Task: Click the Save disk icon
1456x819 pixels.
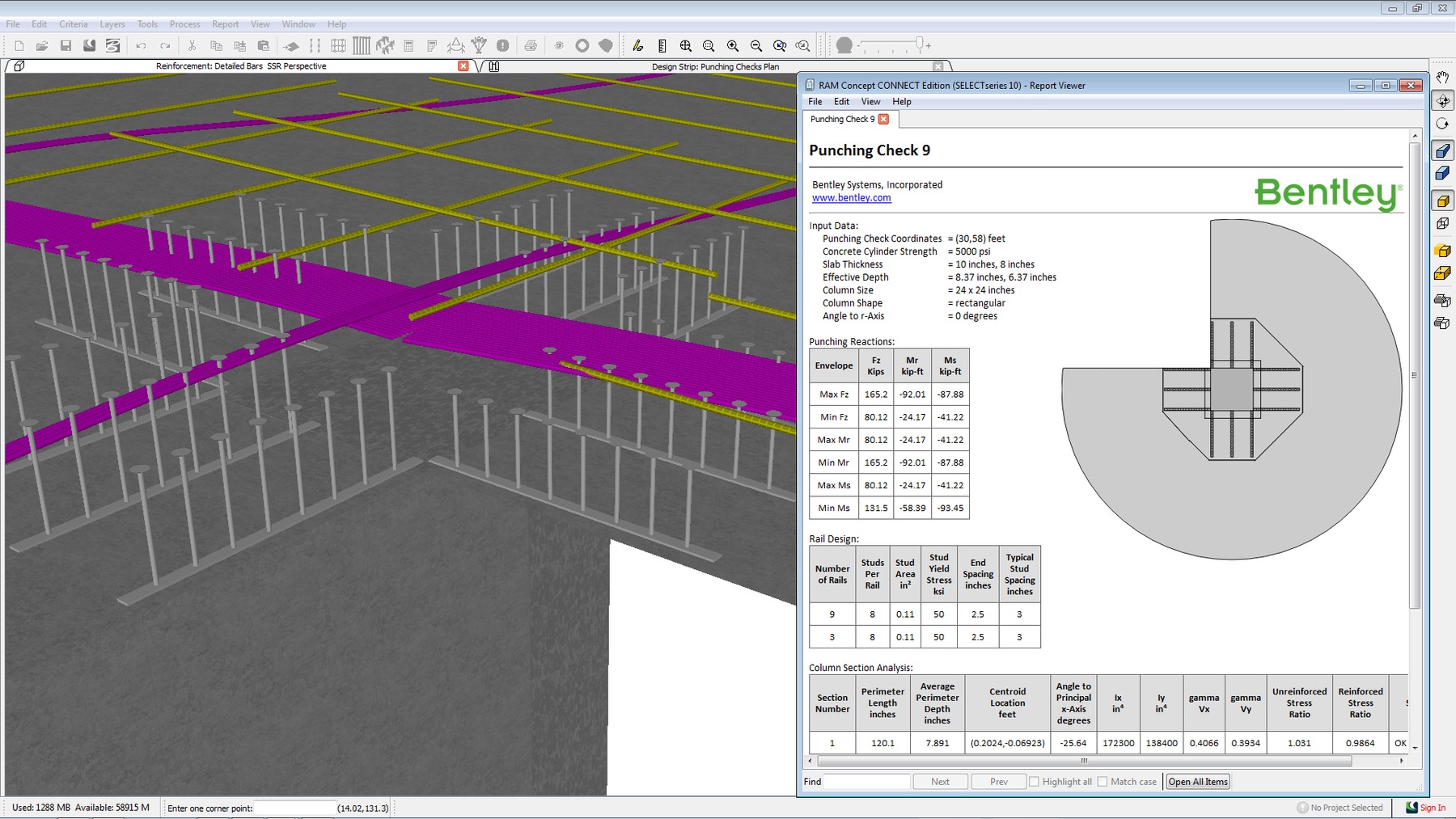Action: click(x=66, y=46)
